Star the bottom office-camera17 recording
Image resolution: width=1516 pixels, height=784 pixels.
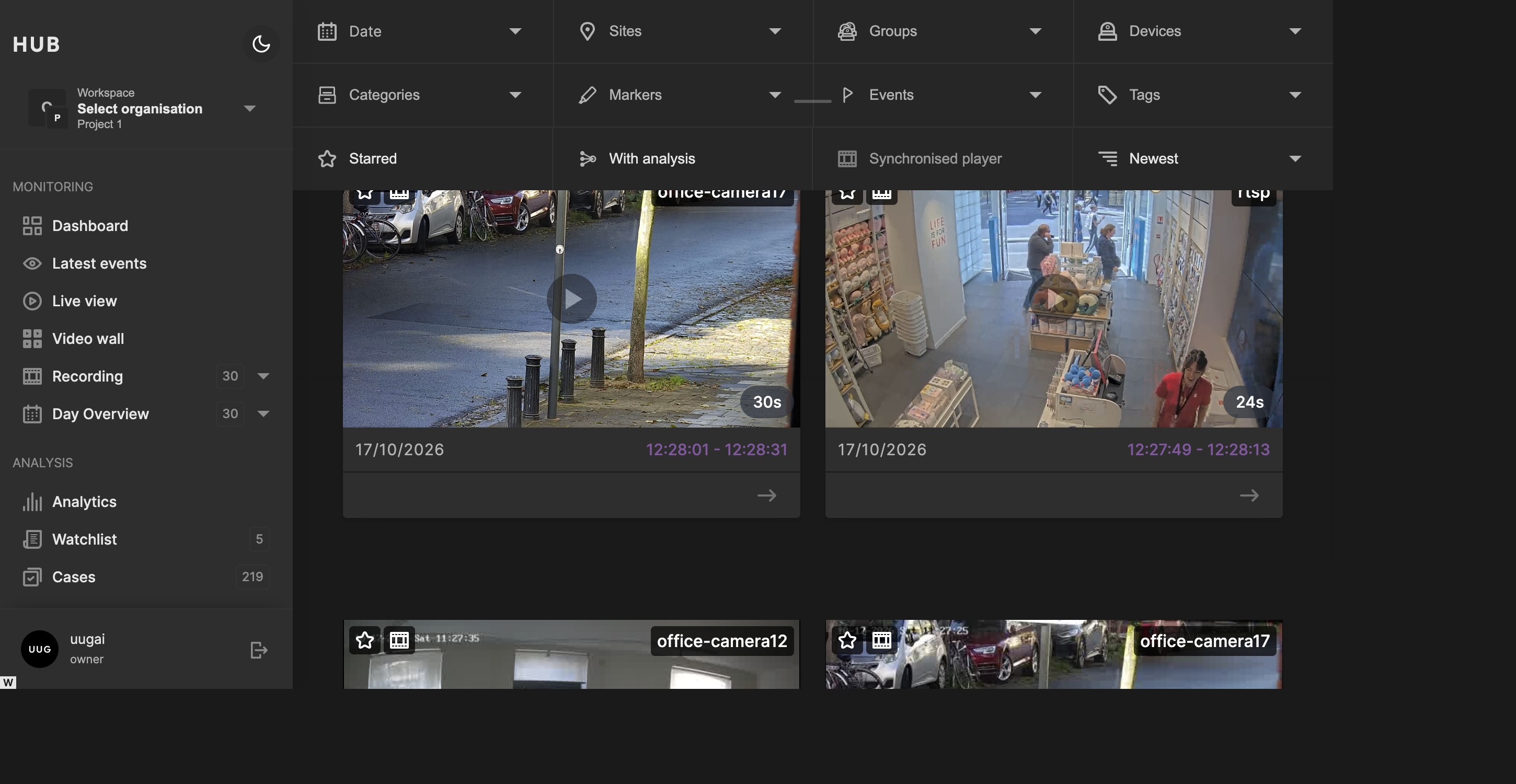click(x=847, y=640)
